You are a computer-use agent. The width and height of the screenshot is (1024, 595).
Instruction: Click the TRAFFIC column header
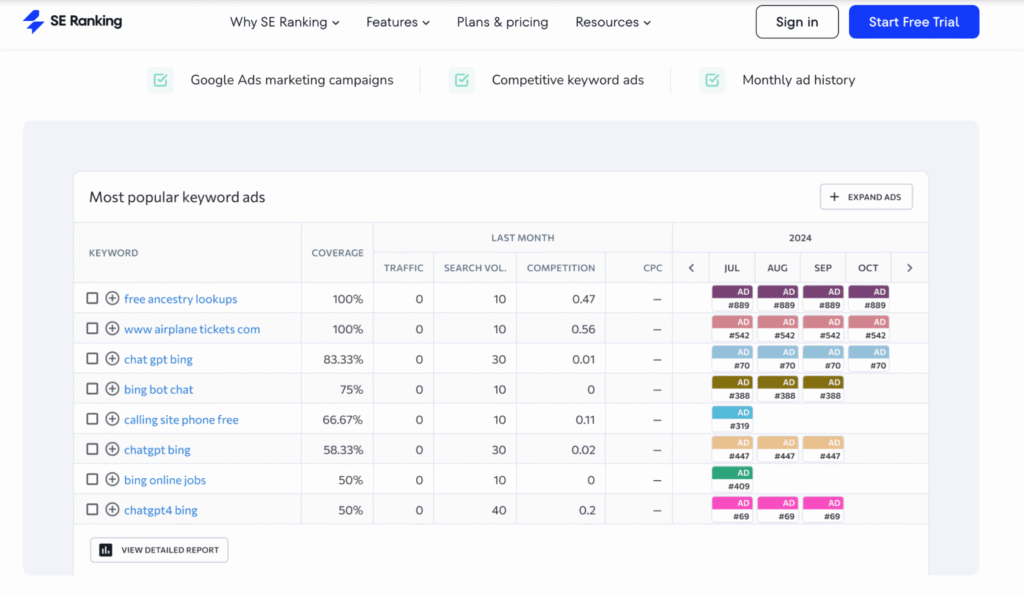(404, 268)
